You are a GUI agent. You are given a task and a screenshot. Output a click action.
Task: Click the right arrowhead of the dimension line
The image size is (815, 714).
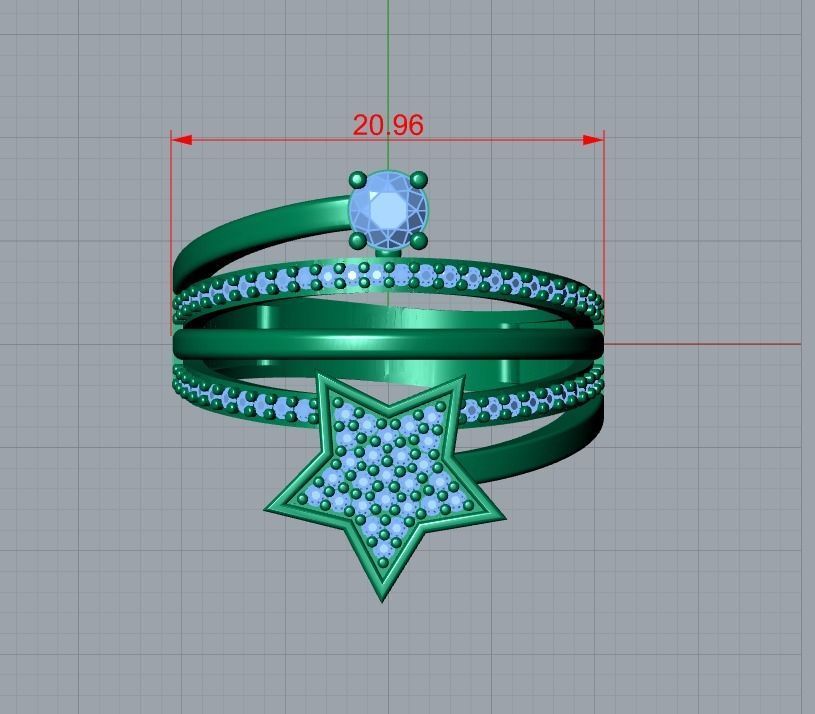point(593,140)
